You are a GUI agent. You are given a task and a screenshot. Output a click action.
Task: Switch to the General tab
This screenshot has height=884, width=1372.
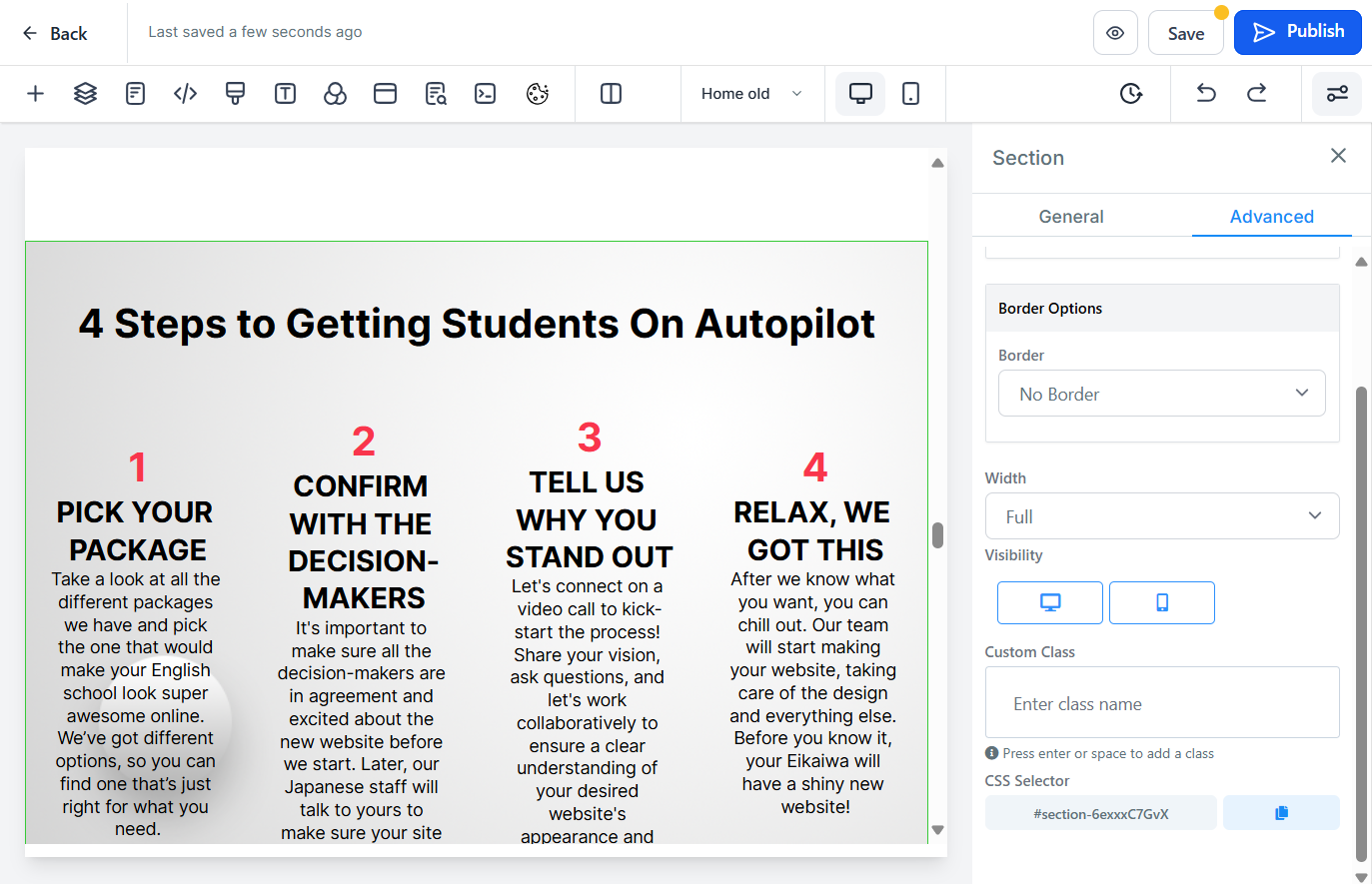click(x=1071, y=217)
